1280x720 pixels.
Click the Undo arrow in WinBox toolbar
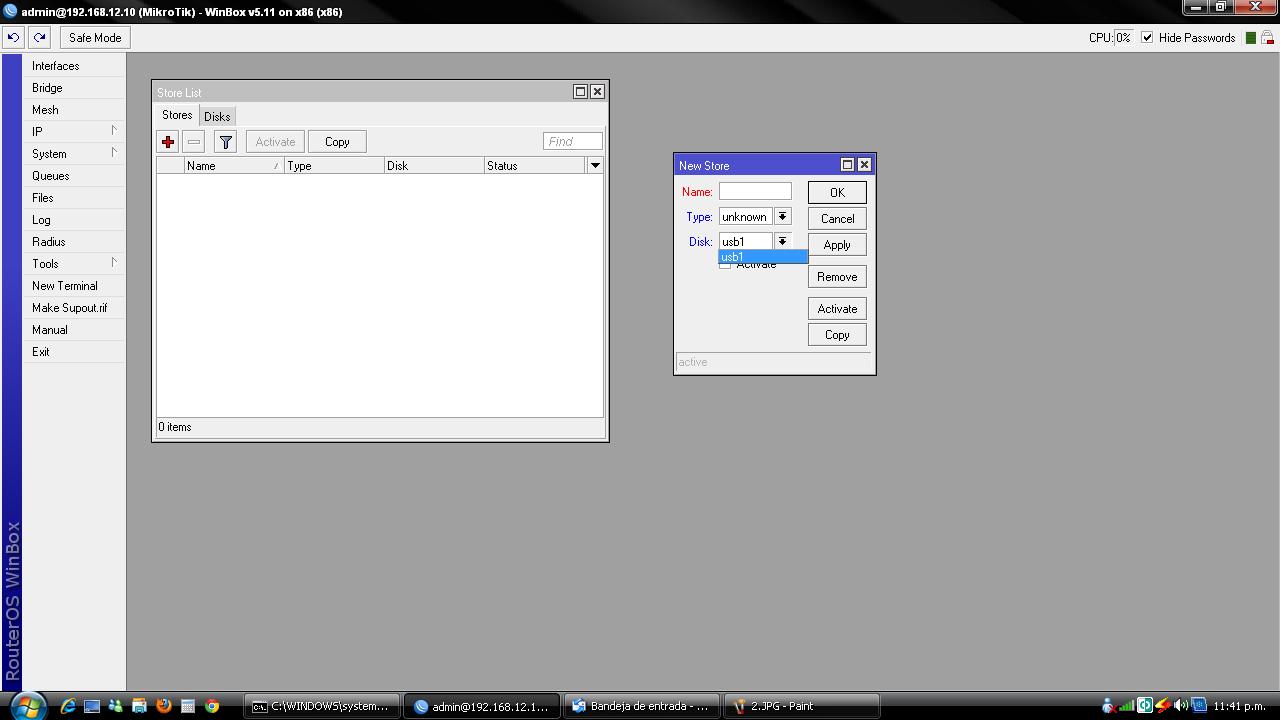pyautogui.click(x=13, y=38)
